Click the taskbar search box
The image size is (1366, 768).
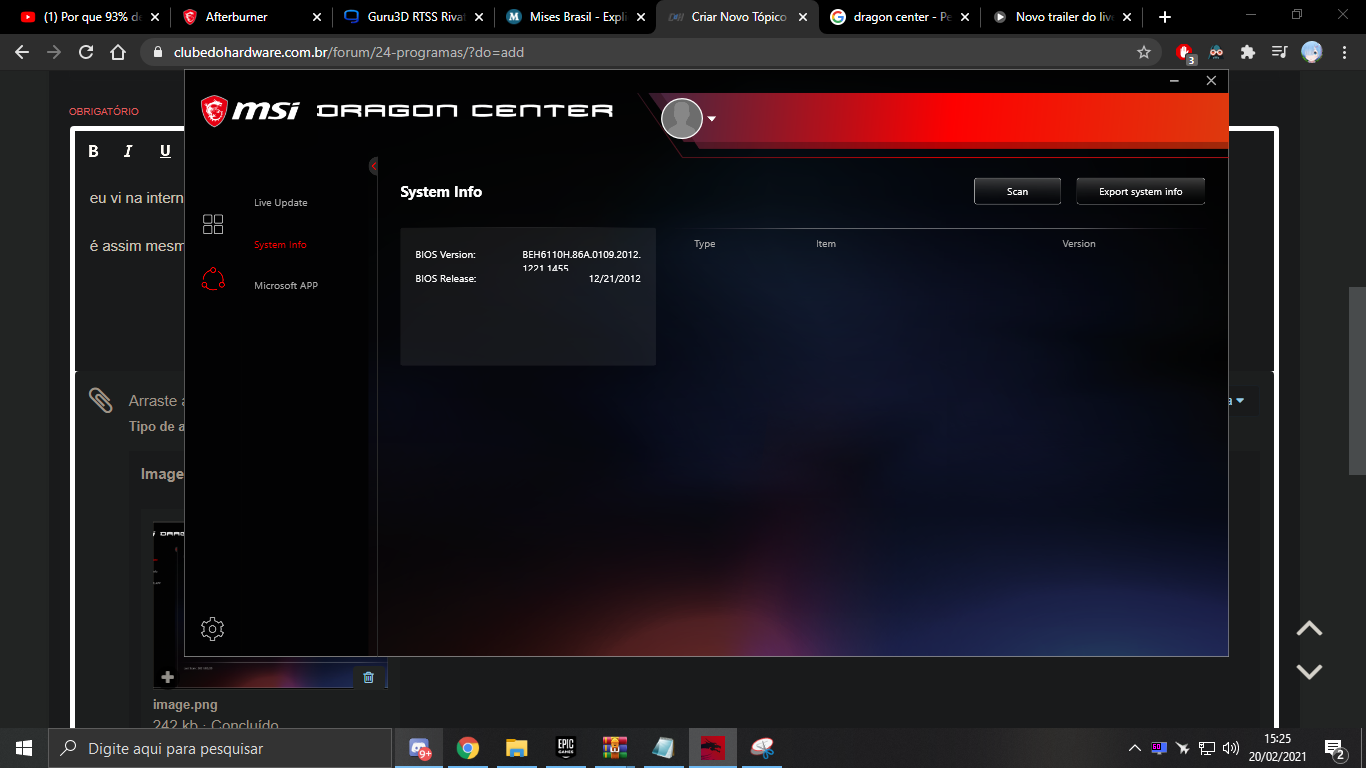[220, 748]
